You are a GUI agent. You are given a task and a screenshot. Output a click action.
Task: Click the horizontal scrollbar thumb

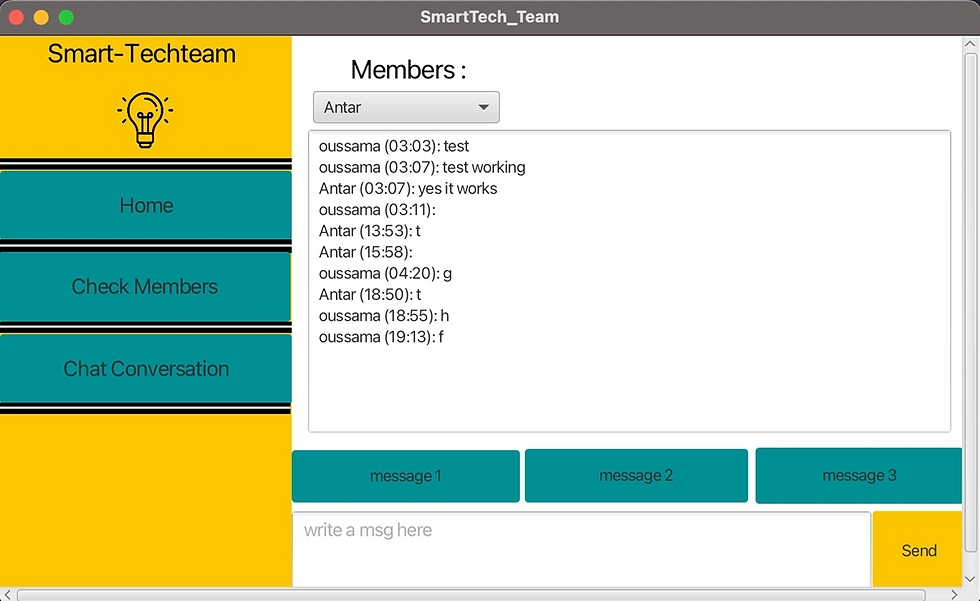[x=471, y=595]
